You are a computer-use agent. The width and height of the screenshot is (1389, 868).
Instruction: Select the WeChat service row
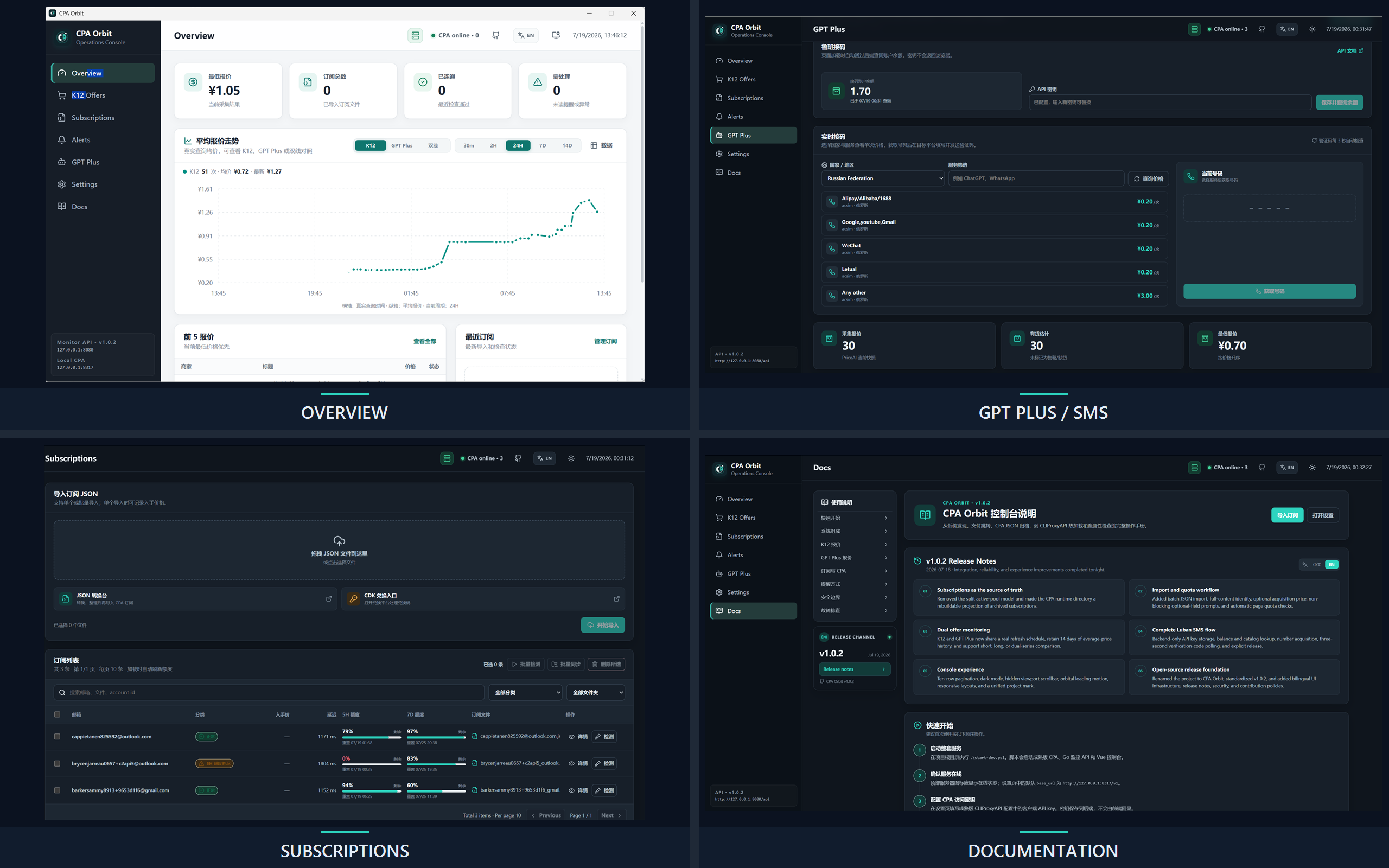994,248
